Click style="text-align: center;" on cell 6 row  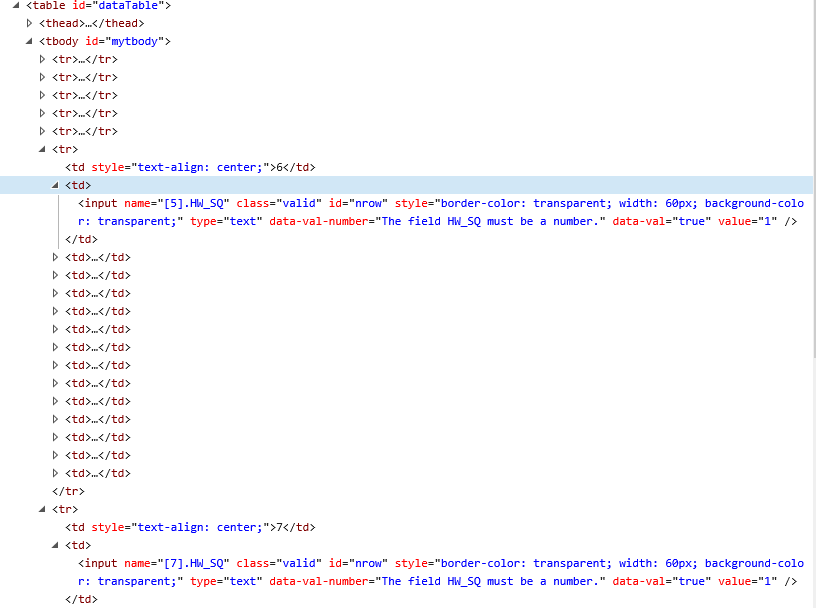181,167
